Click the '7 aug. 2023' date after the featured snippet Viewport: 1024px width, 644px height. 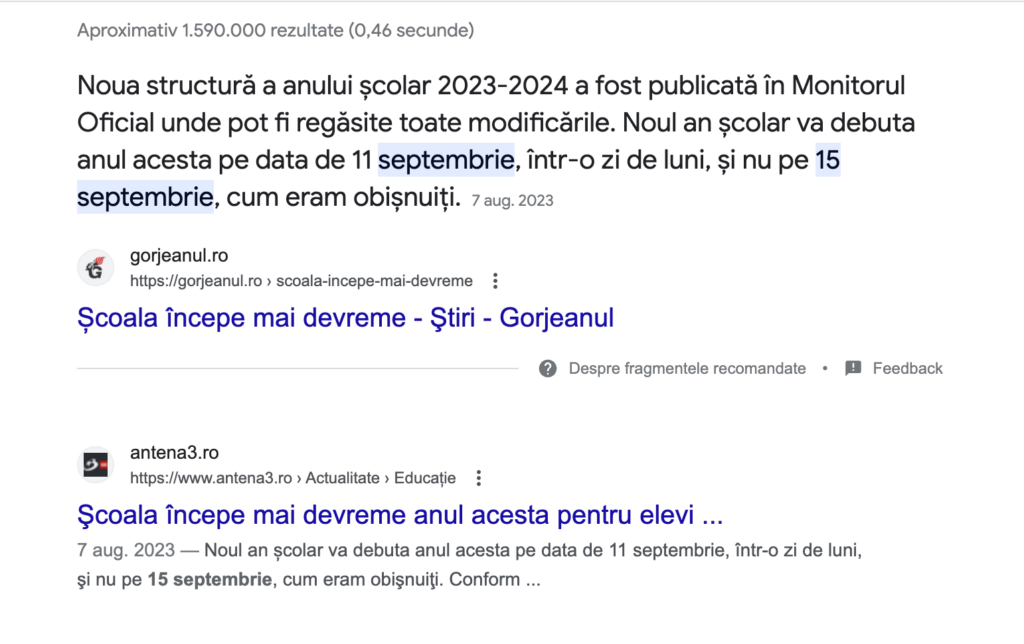click(x=512, y=201)
